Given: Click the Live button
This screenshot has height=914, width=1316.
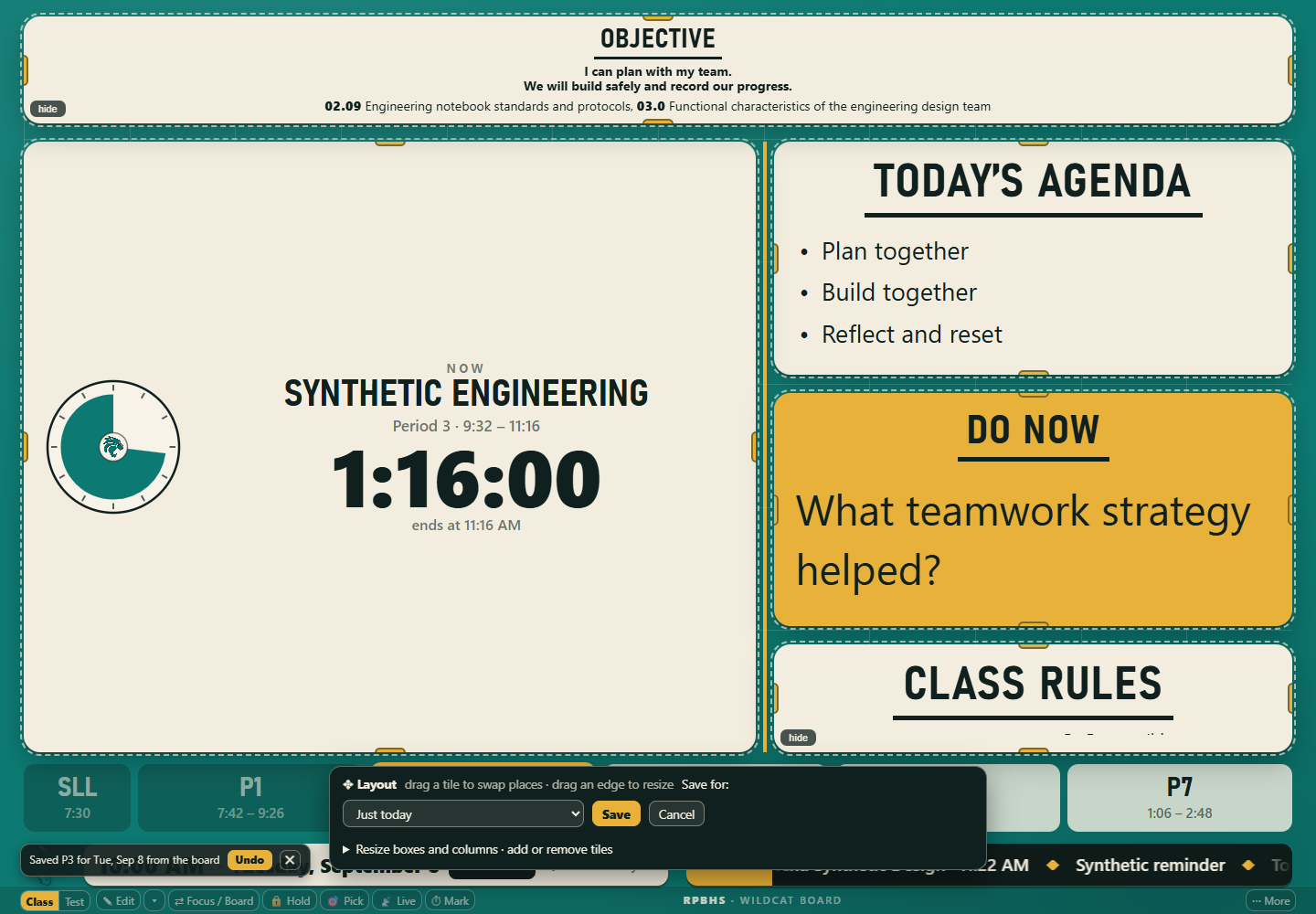Looking at the screenshot, I should (398, 901).
